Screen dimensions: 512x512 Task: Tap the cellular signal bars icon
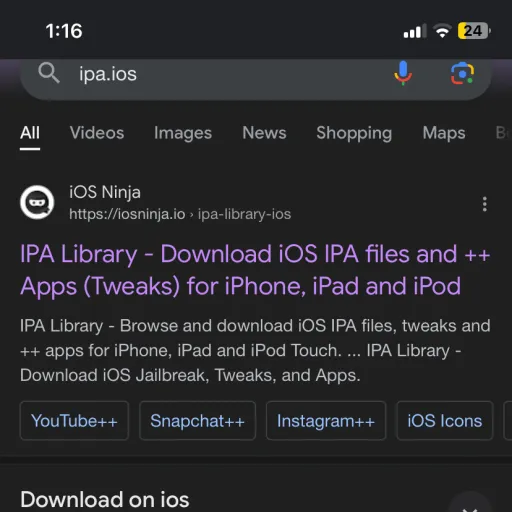point(415,31)
